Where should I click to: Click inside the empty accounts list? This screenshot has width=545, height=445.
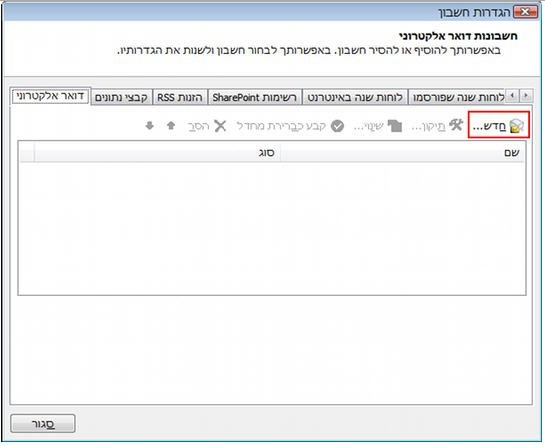pos(272,228)
